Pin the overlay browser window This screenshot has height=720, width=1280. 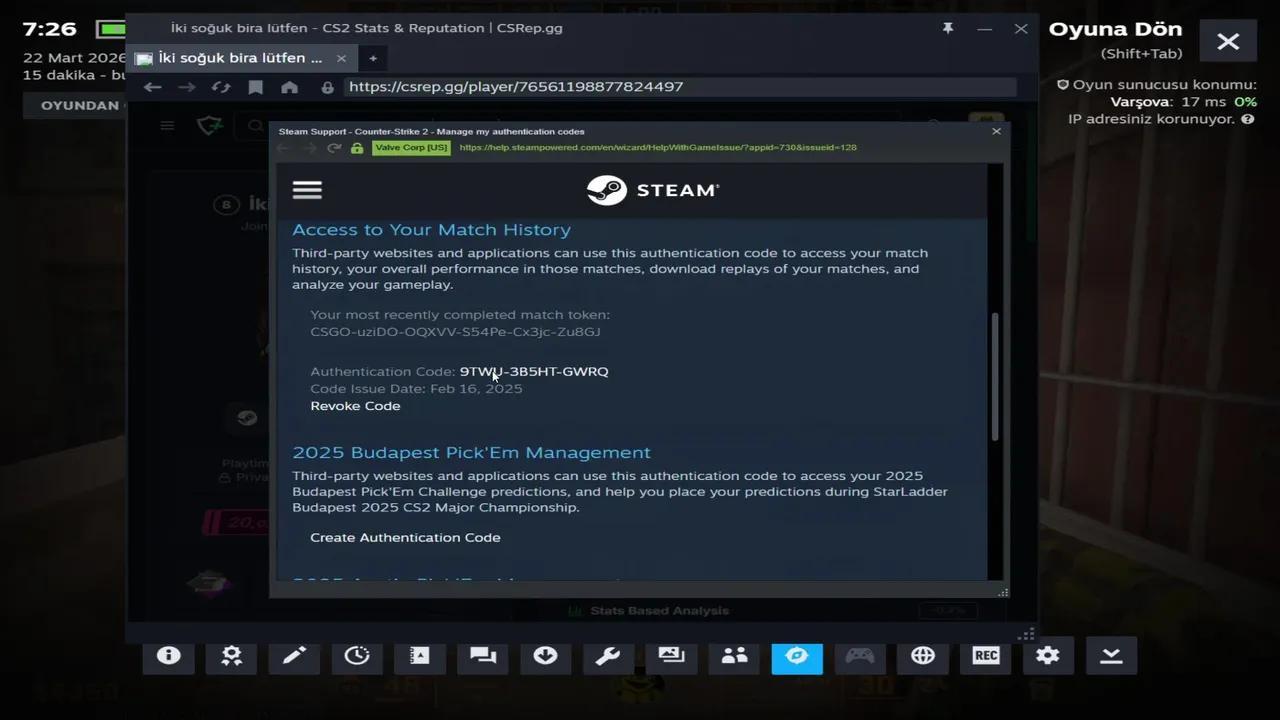(x=948, y=29)
